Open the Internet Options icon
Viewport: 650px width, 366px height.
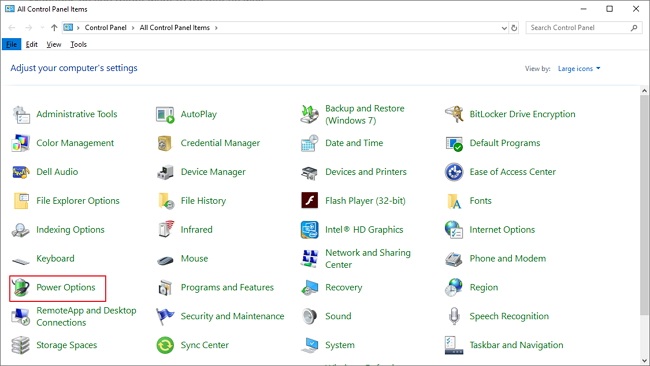tap(454, 230)
